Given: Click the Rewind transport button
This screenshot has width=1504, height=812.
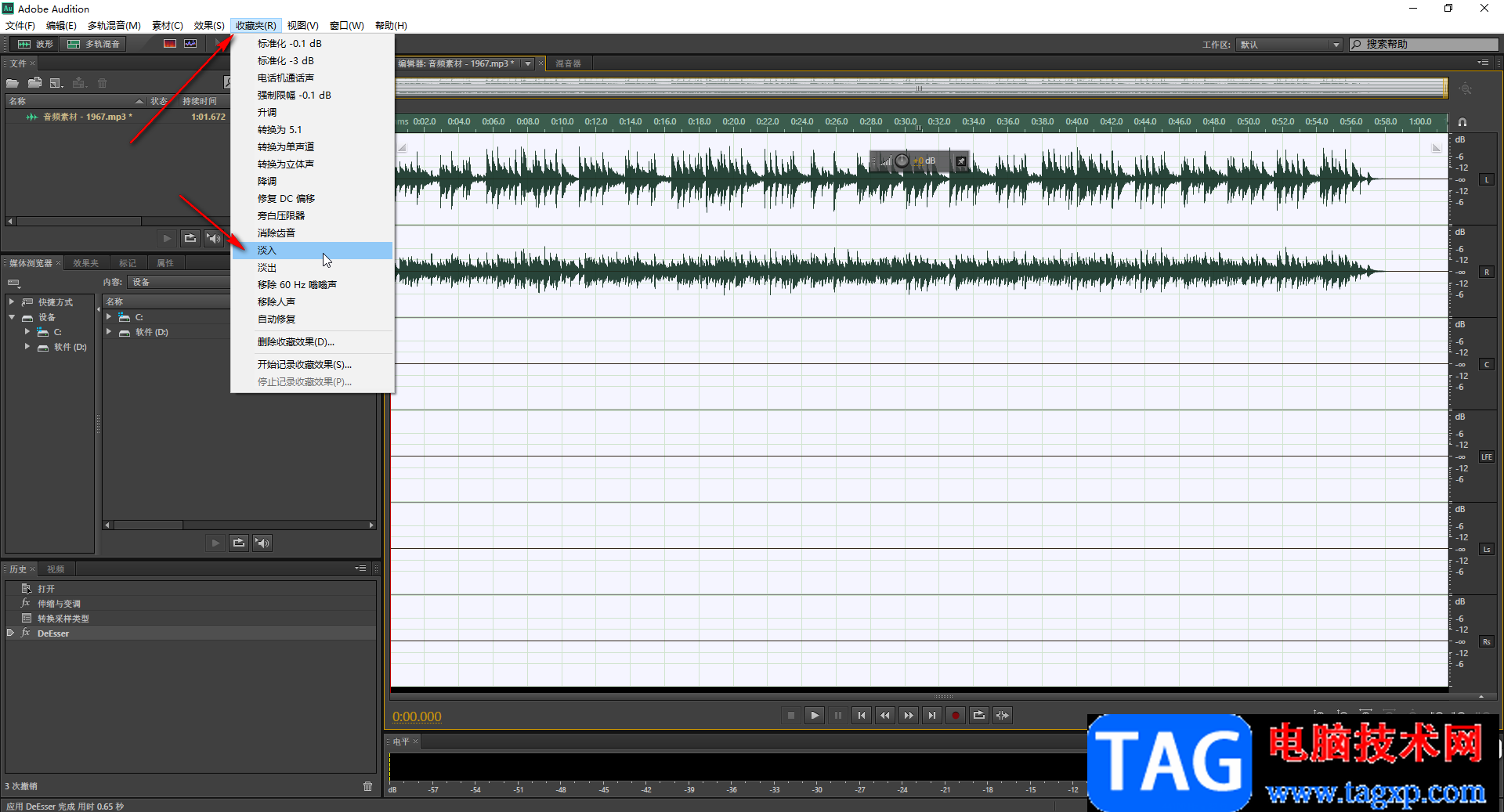Looking at the screenshot, I should click(885, 715).
